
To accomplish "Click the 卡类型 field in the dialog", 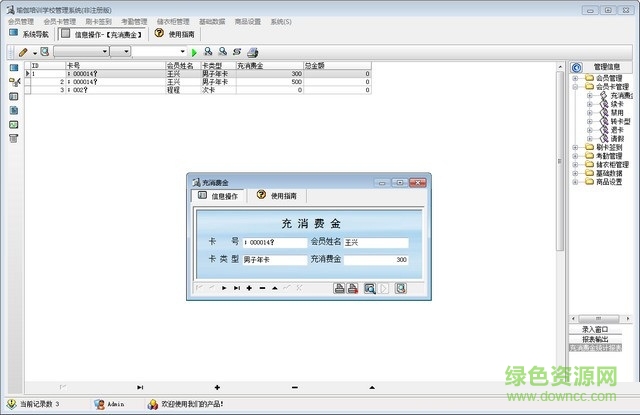I will click(275, 260).
